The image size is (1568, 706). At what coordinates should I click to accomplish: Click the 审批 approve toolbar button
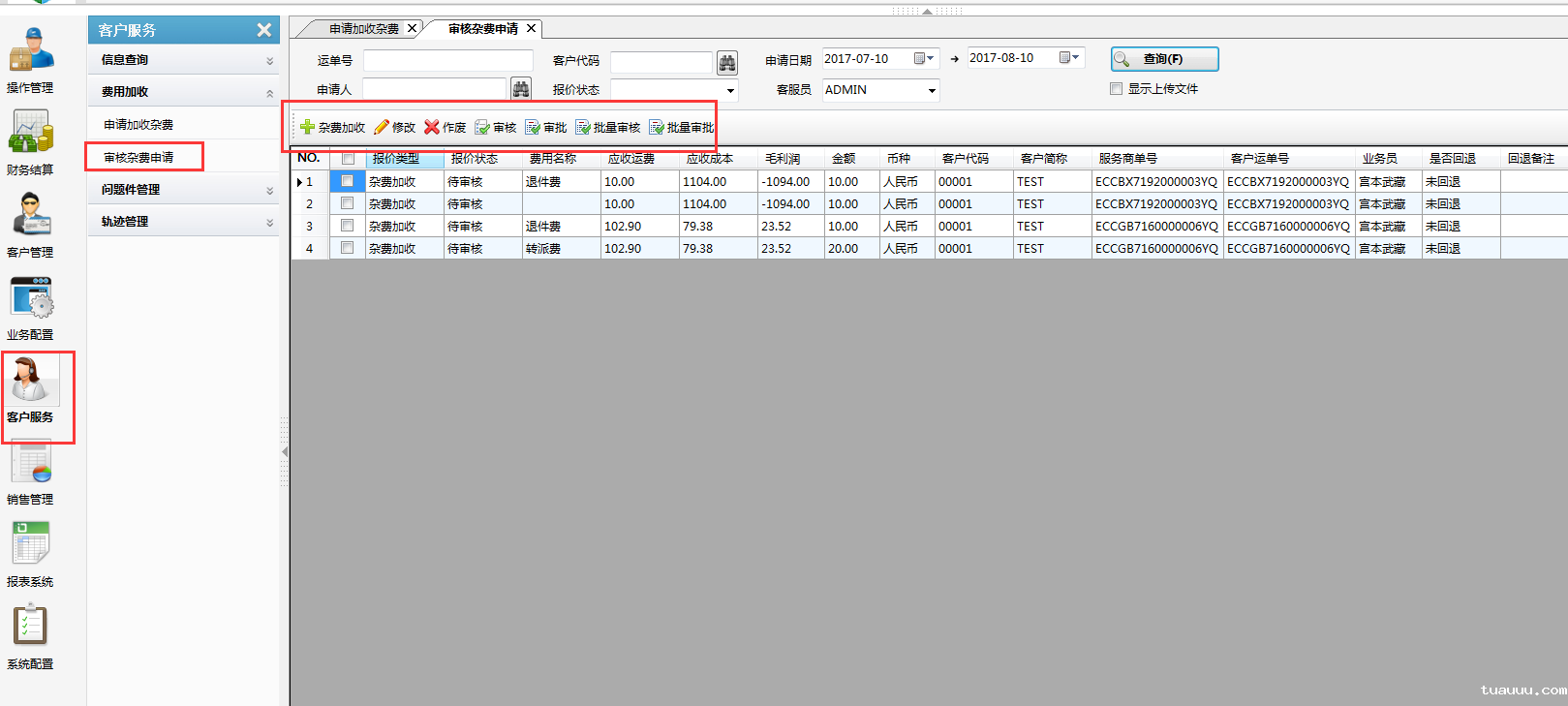tap(546, 127)
